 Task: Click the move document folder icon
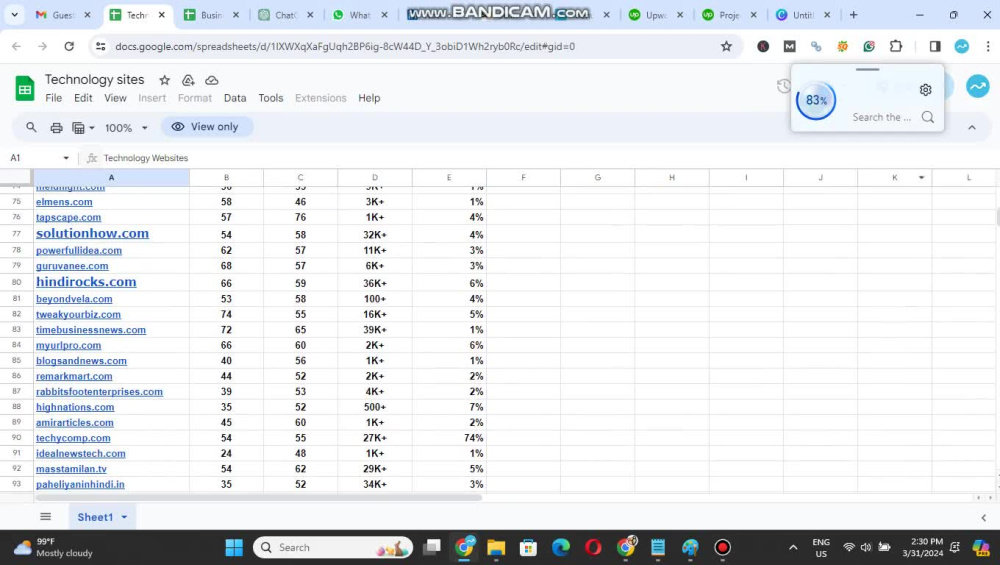pos(188,80)
